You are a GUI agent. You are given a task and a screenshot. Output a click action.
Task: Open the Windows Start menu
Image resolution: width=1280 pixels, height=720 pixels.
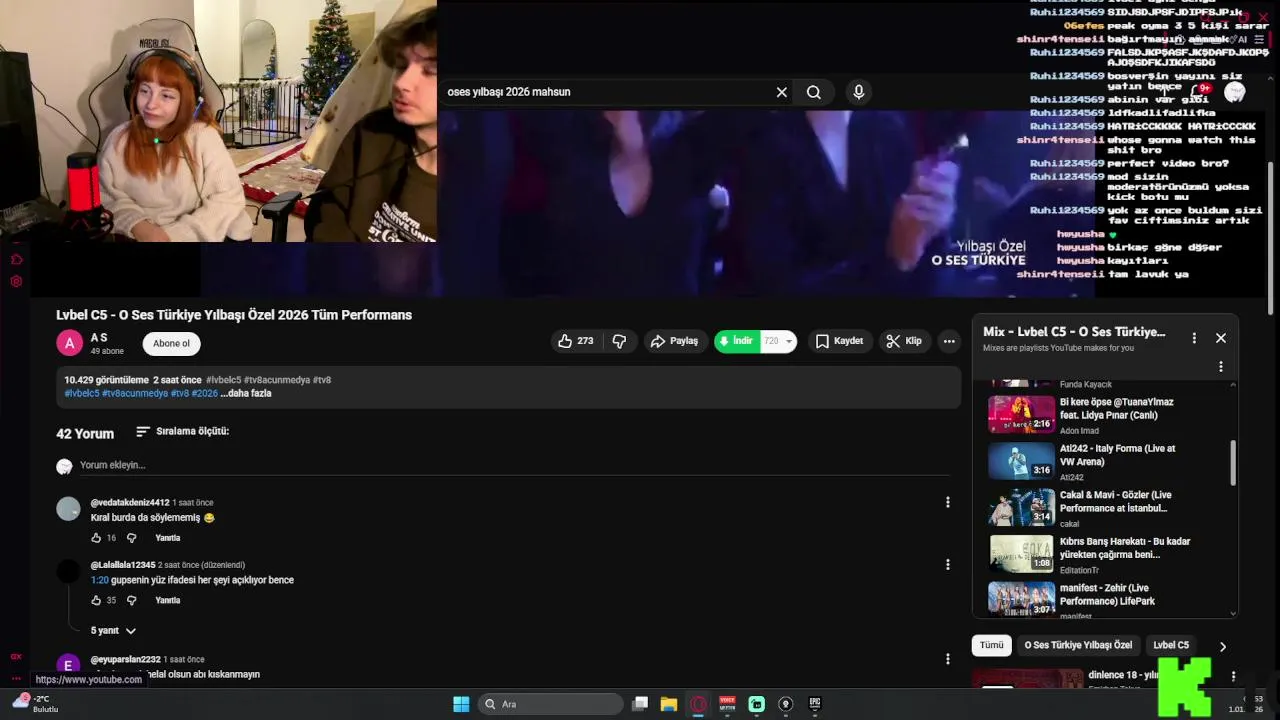(461, 704)
